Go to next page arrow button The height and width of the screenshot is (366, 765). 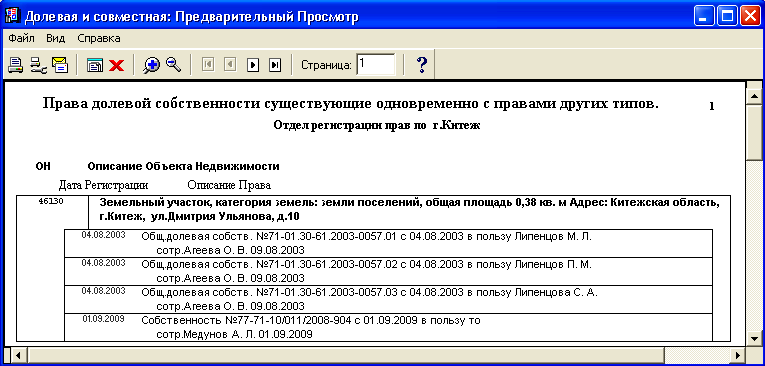253,64
